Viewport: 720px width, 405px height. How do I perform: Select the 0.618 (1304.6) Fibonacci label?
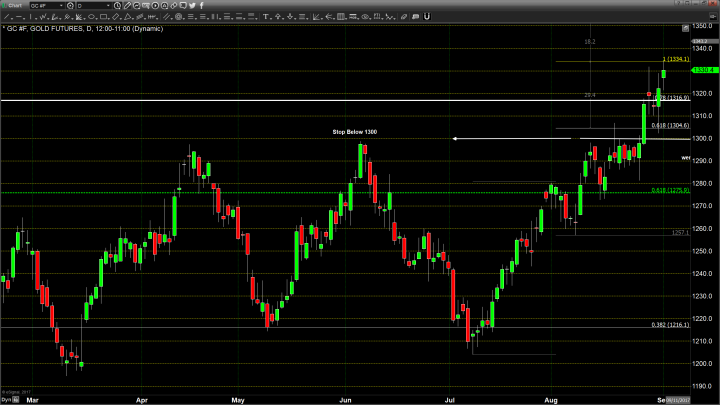(x=670, y=125)
